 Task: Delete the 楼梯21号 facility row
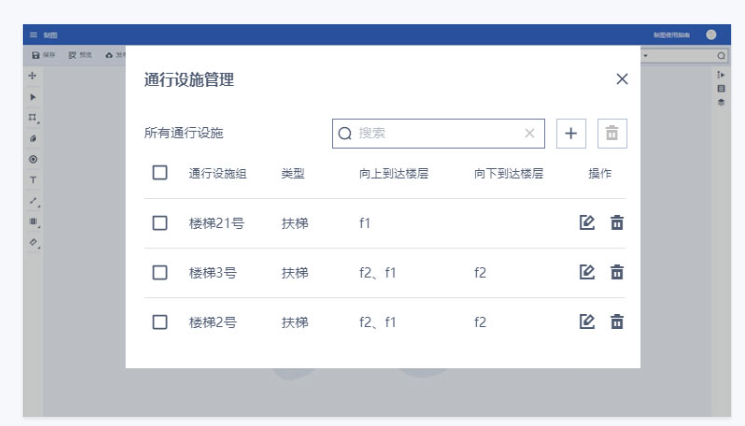tap(617, 223)
